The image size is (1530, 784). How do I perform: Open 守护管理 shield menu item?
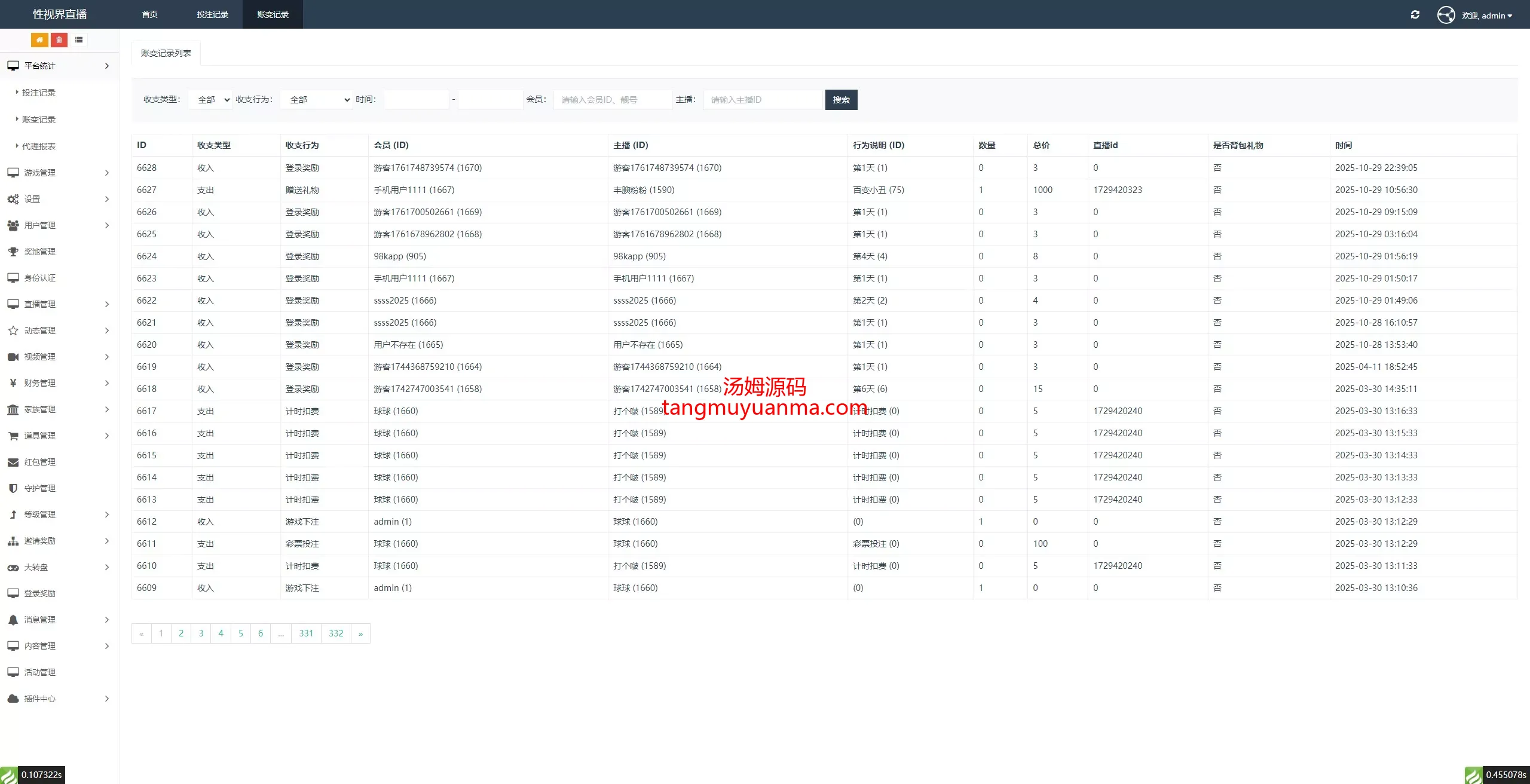(39, 488)
